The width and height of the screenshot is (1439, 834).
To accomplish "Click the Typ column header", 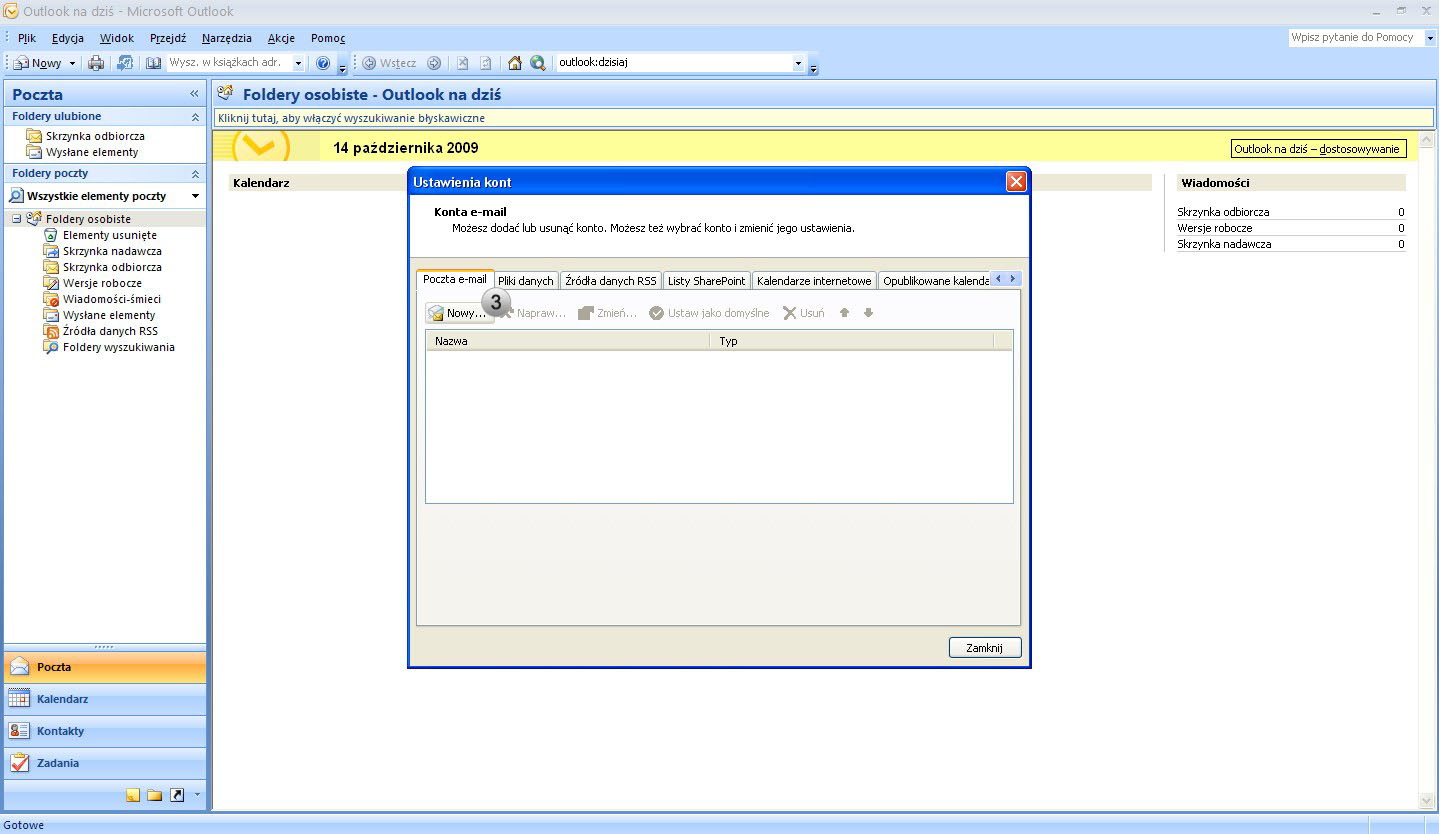I will [852, 341].
